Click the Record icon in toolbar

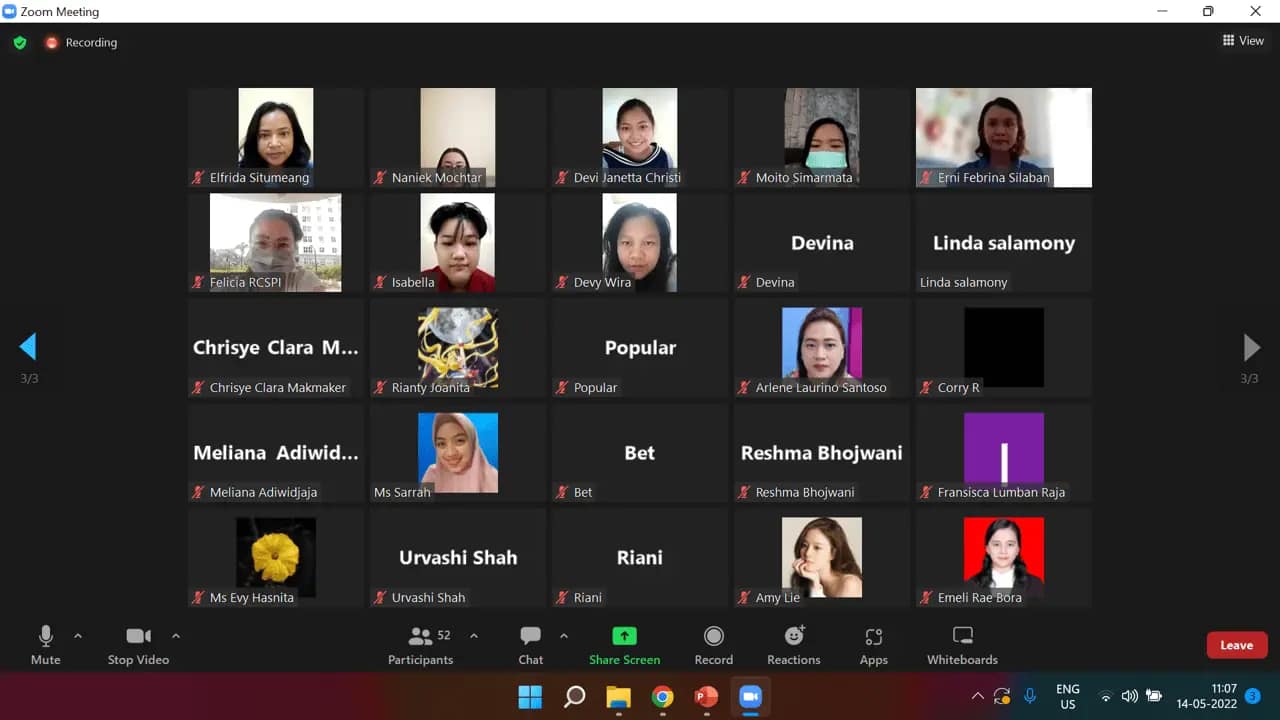[x=713, y=645]
